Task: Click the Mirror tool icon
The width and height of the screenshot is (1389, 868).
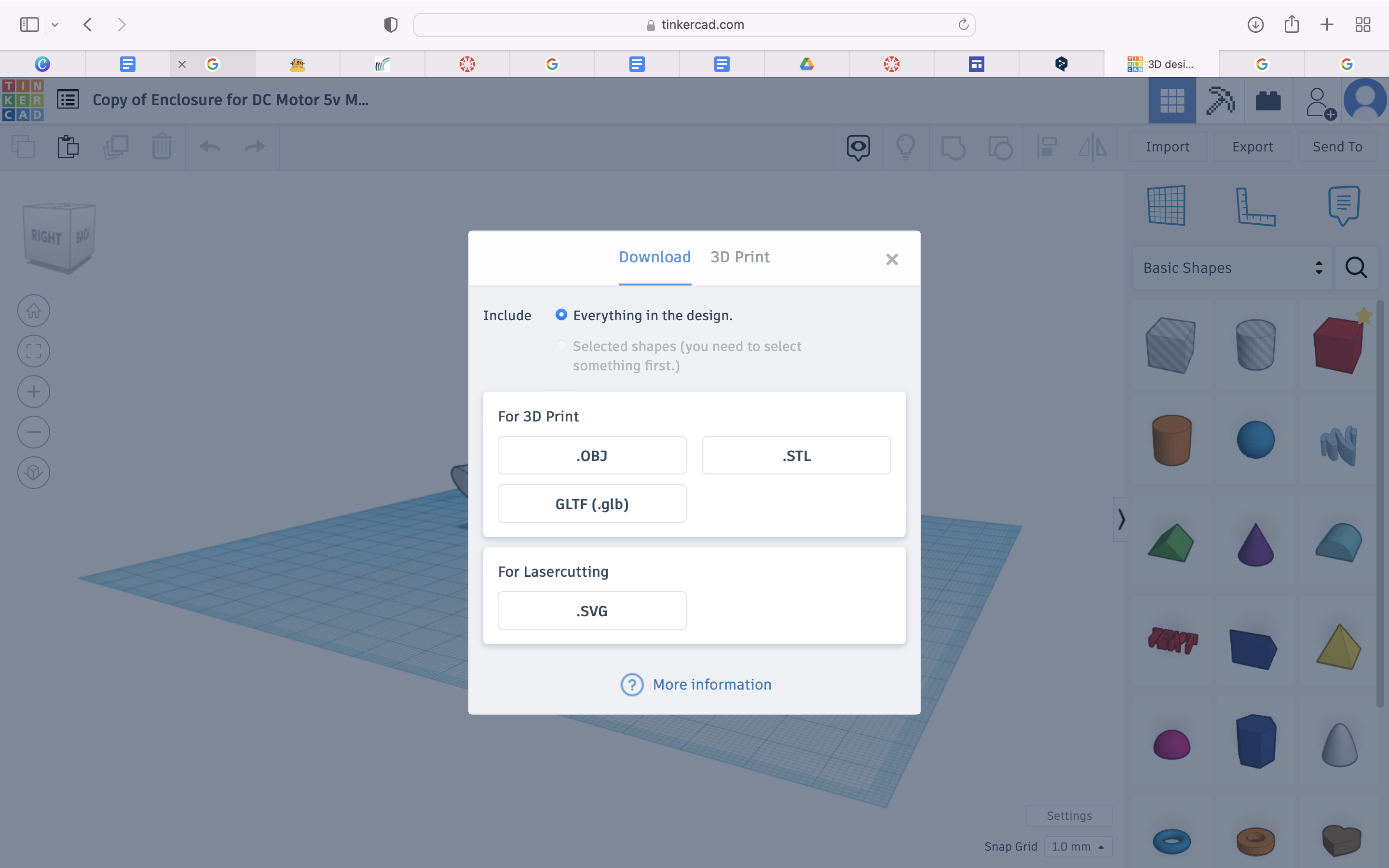Action: point(1093,147)
